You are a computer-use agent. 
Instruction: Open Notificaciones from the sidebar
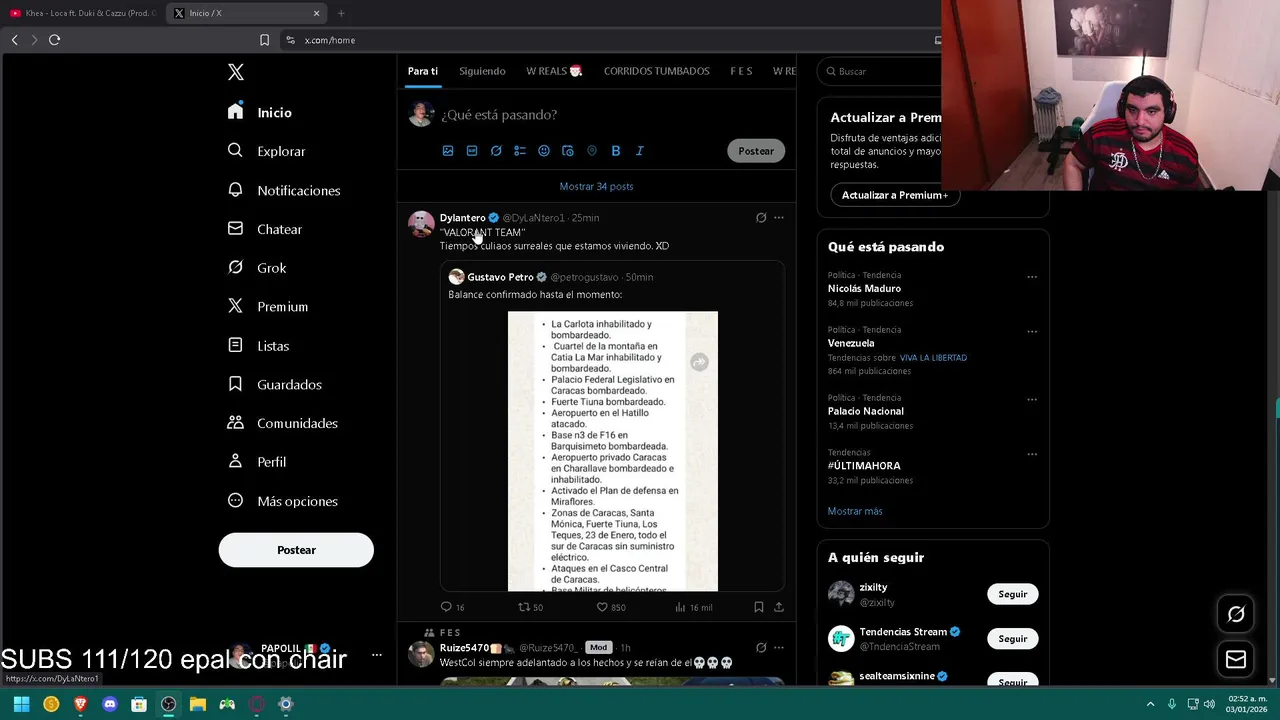point(284,190)
